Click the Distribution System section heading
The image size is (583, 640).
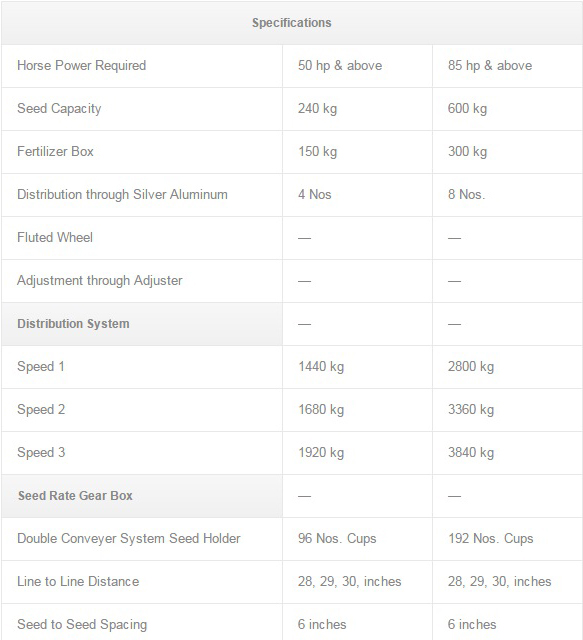[x=73, y=324]
